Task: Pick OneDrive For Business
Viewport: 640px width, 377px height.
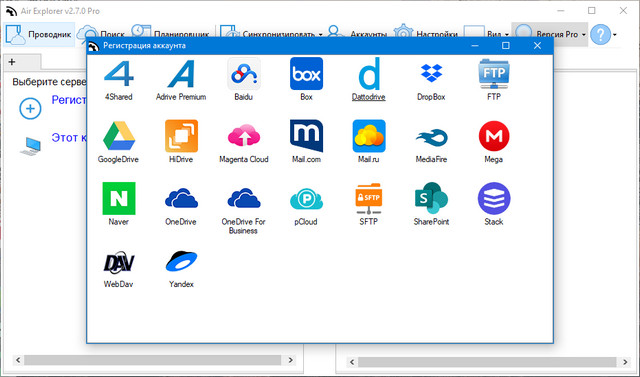Action: click(244, 199)
